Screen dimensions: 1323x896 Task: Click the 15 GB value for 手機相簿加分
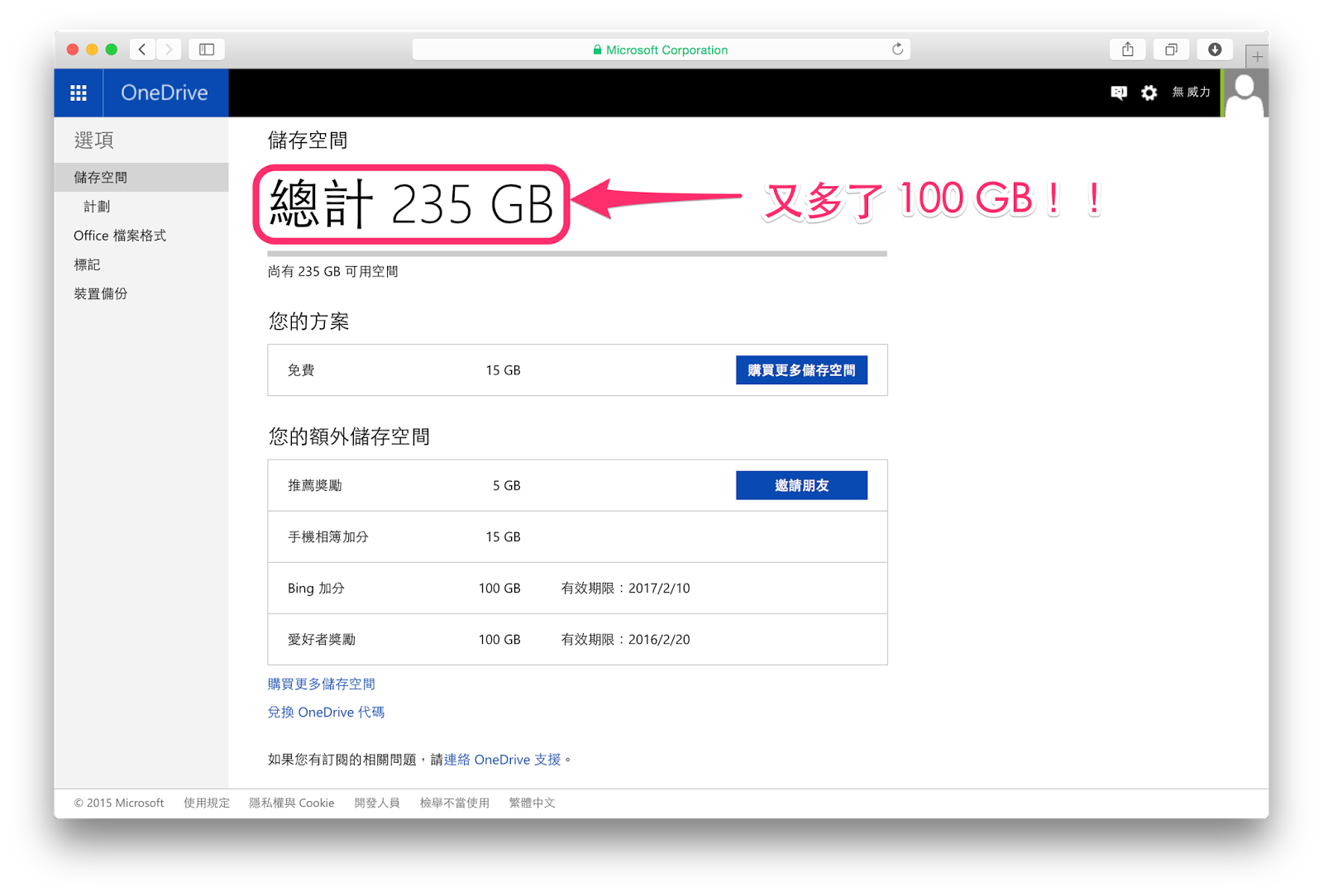pos(503,536)
